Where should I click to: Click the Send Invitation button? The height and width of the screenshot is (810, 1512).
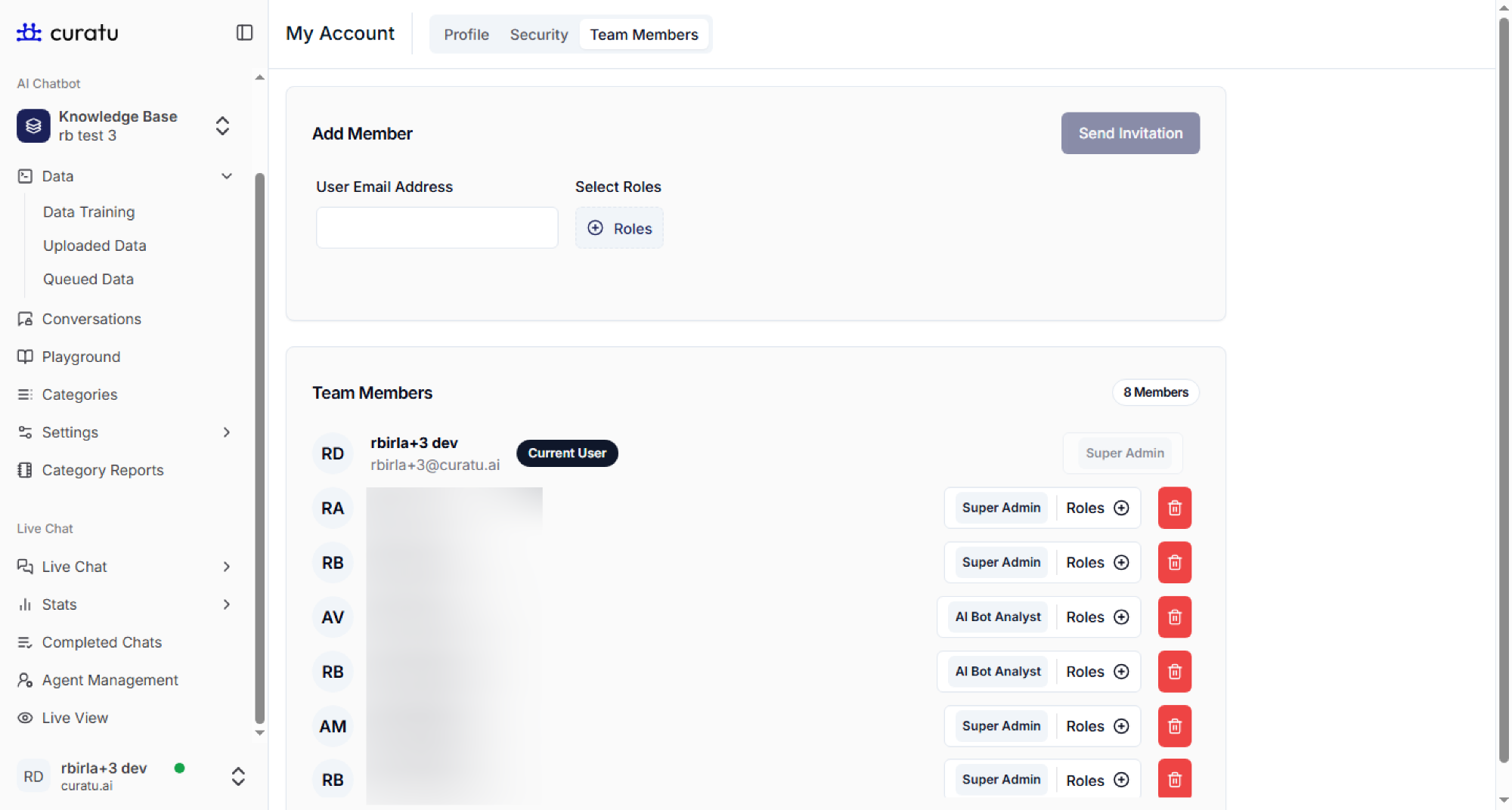[x=1129, y=133]
